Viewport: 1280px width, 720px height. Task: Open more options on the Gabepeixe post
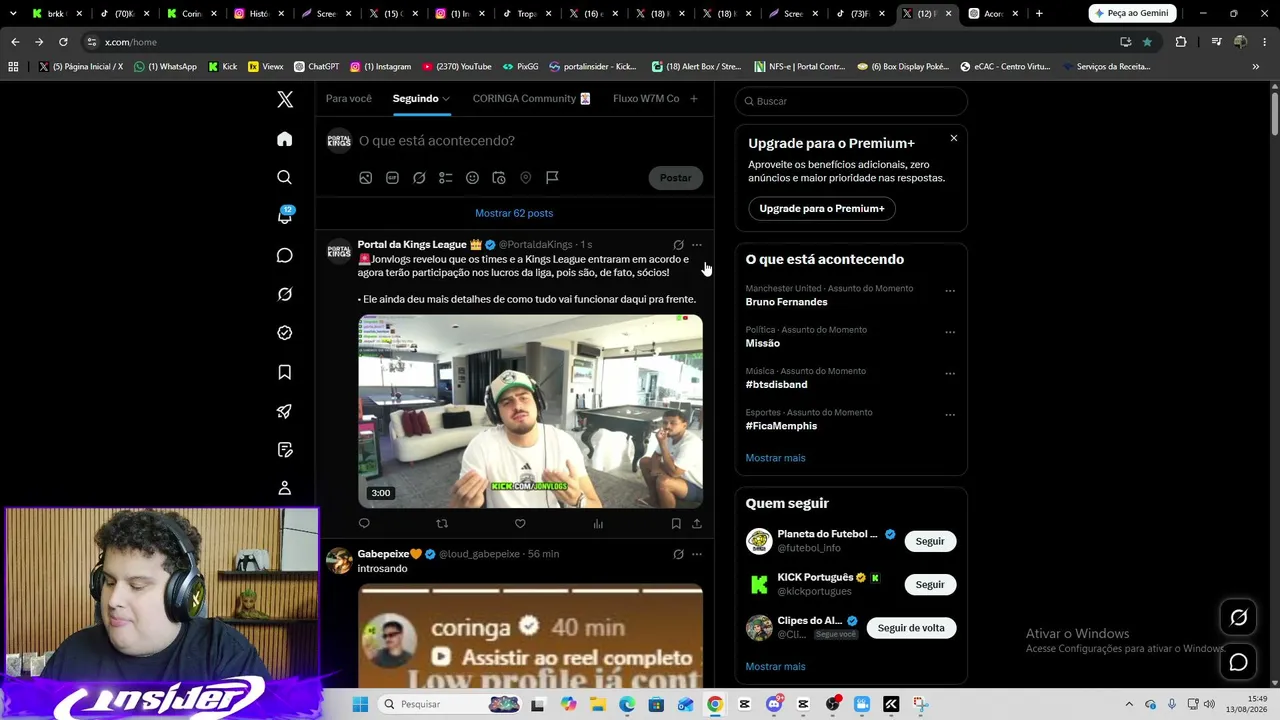pyautogui.click(x=697, y=554)
